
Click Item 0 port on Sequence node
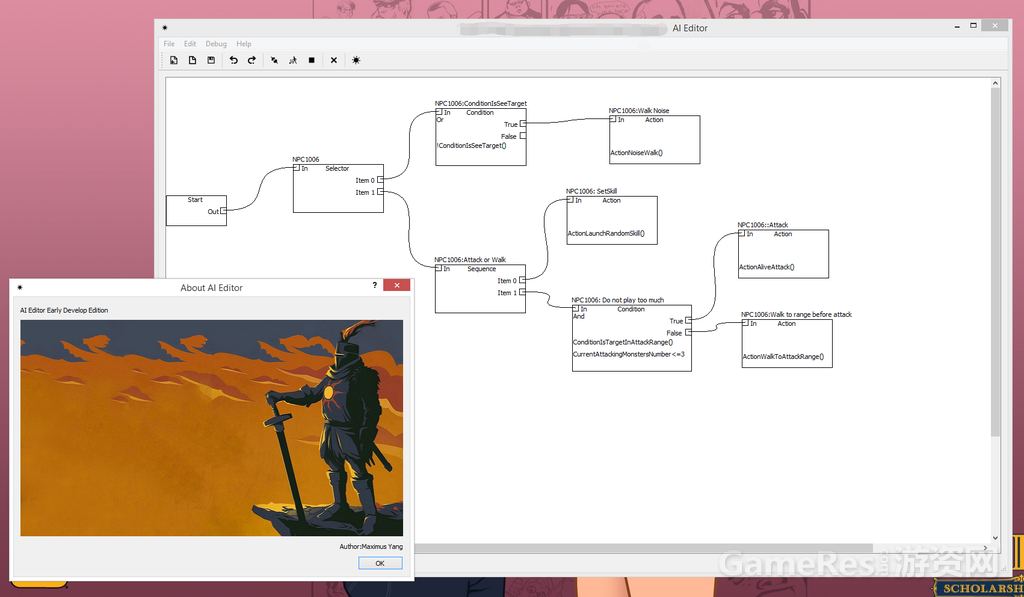[522, 280]
